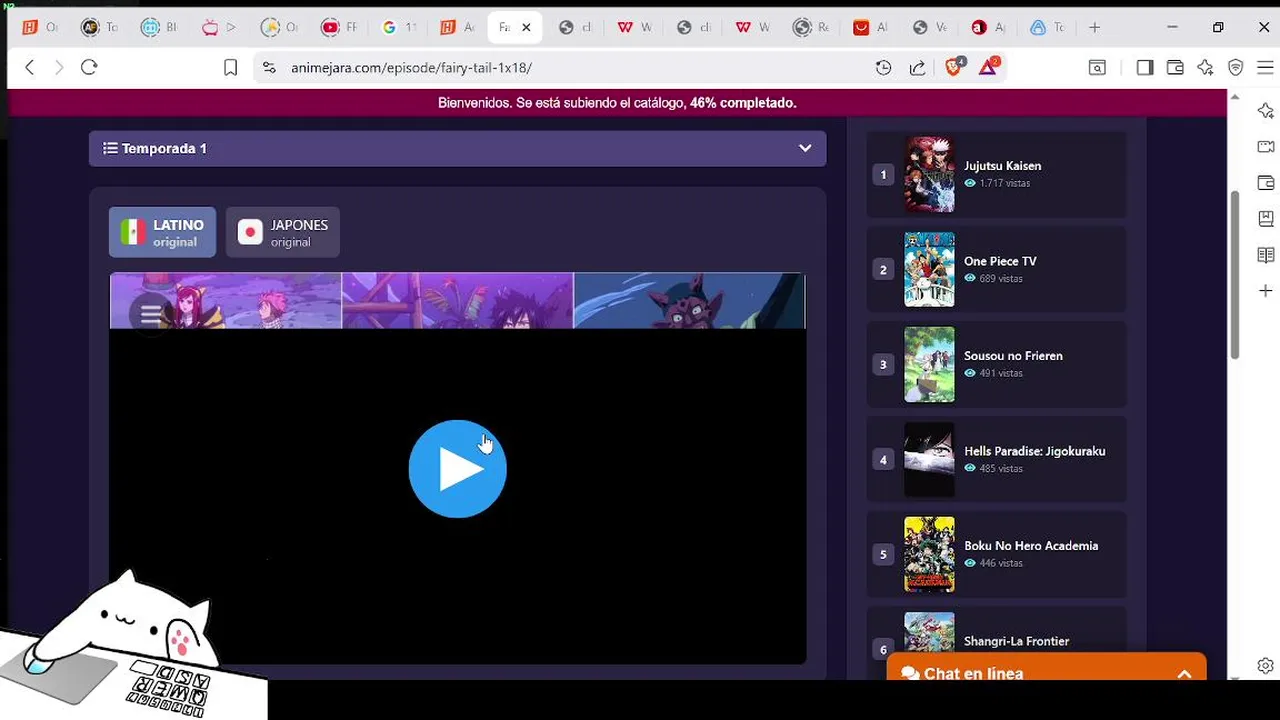Open the wallet in the sidebar
1280x720 pixels.
[x=1266, y=183]
